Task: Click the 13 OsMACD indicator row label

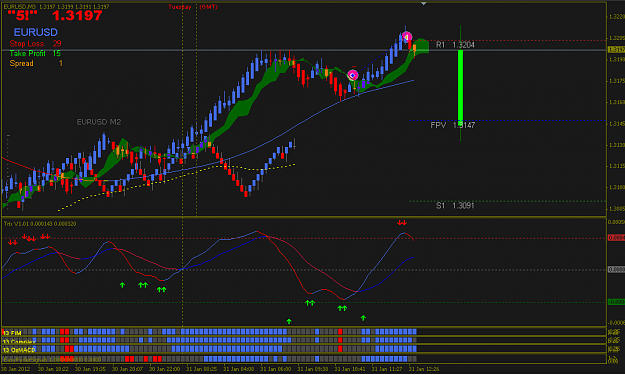Action: click(19, 350)
